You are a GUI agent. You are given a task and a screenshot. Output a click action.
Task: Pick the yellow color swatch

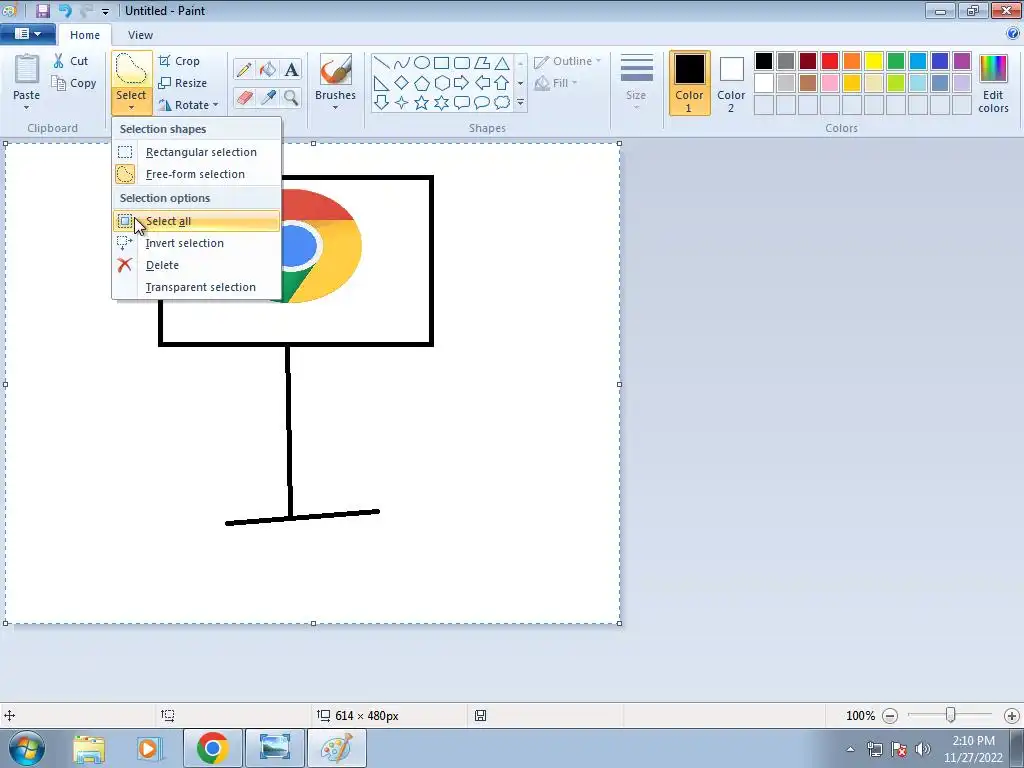pyautogui.click(x=874, y=61)
